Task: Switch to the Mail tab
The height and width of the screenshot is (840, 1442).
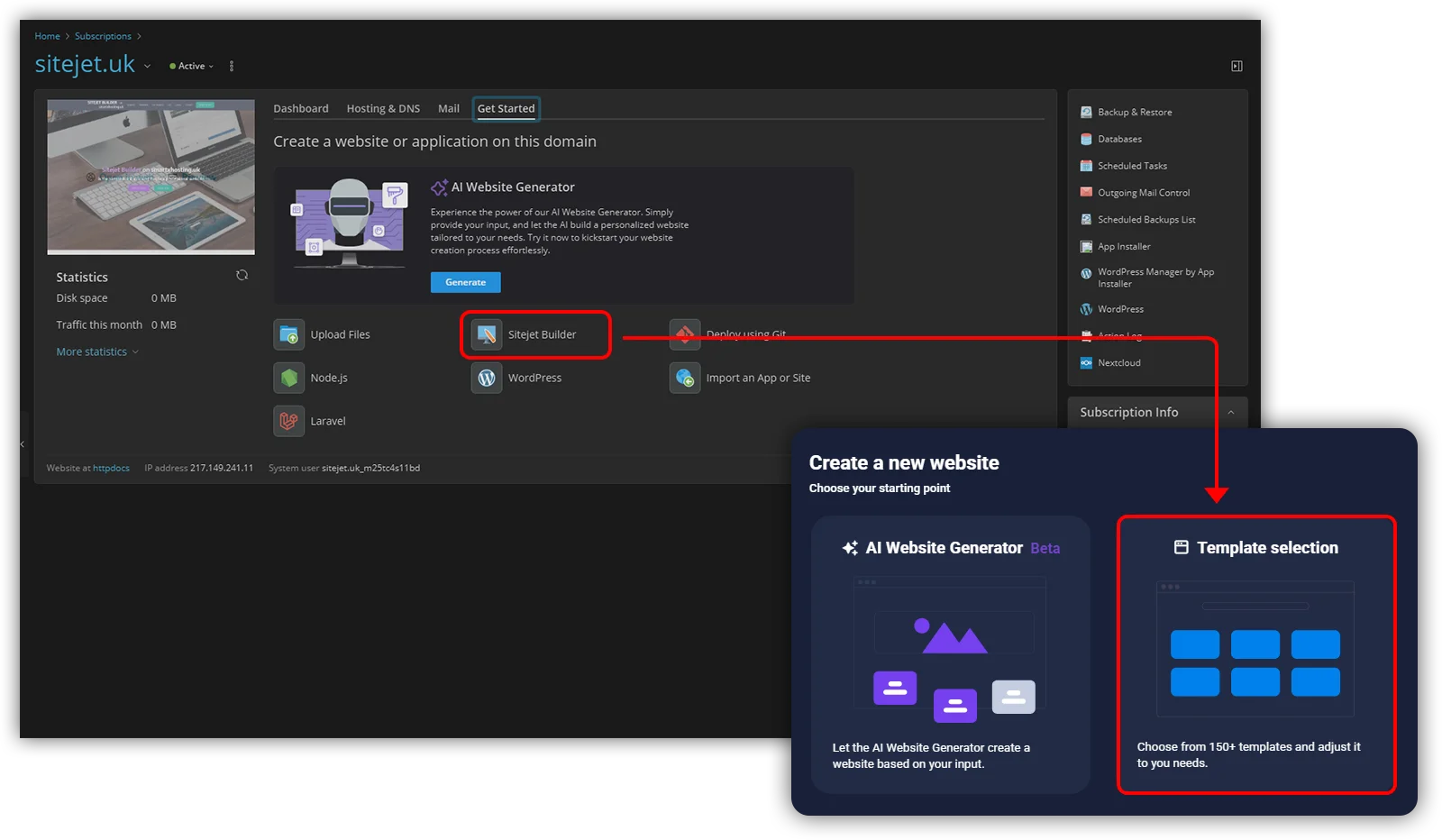Action: (x=448, y=109)
